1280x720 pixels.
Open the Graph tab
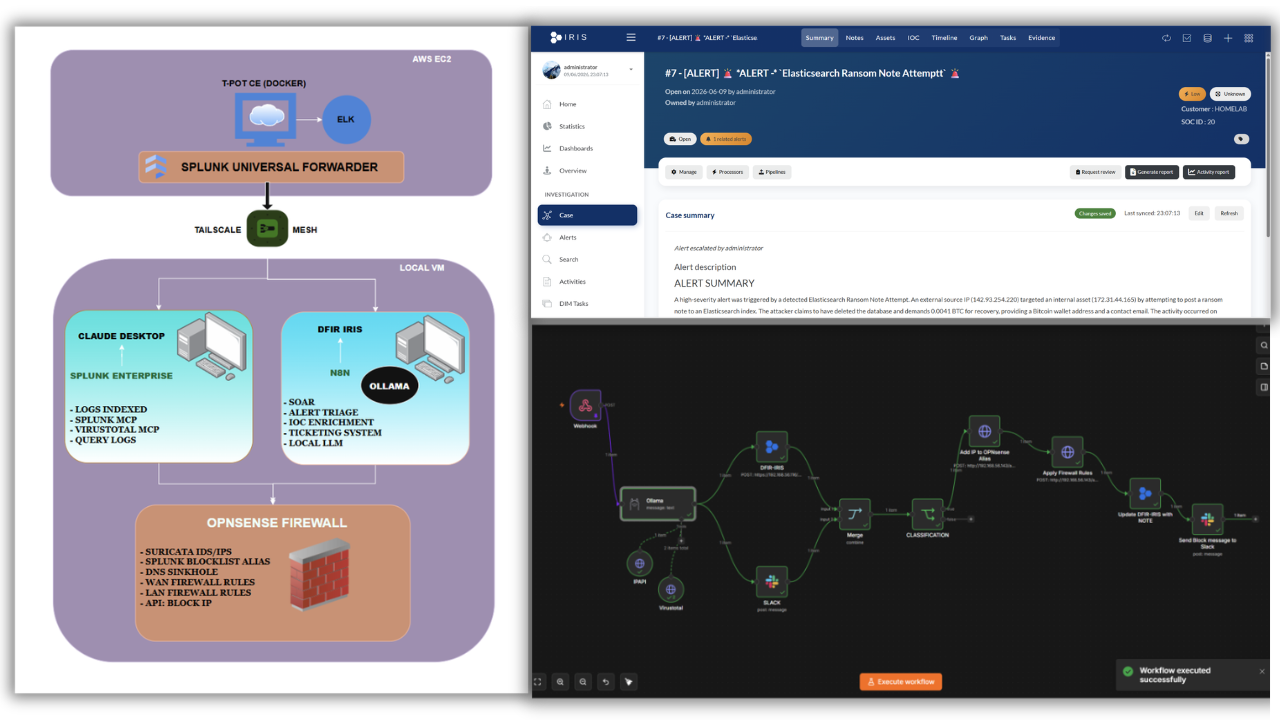click(x=978, y=38)
